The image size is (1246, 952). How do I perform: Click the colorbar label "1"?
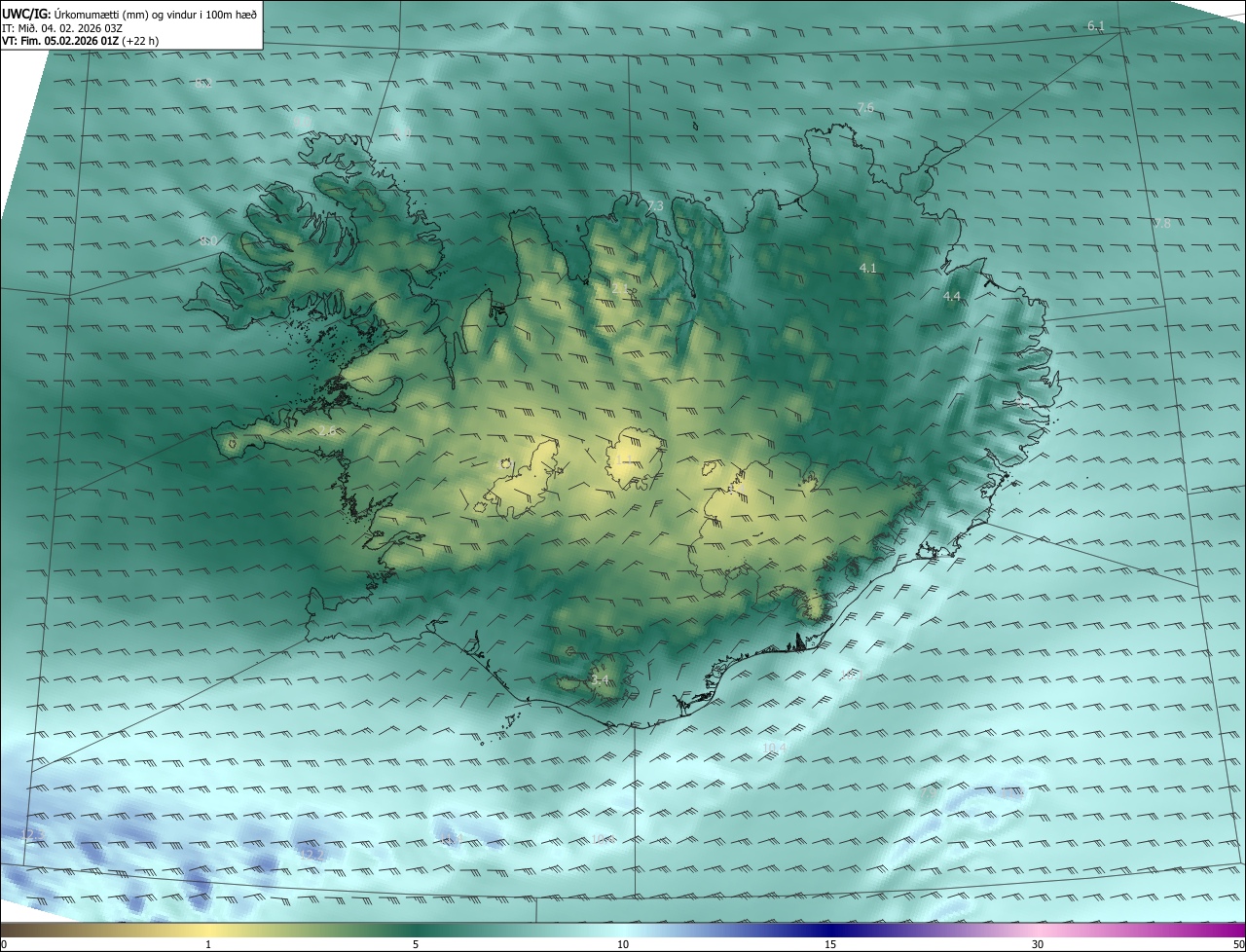pyautogui.click(x=209, y=944)
